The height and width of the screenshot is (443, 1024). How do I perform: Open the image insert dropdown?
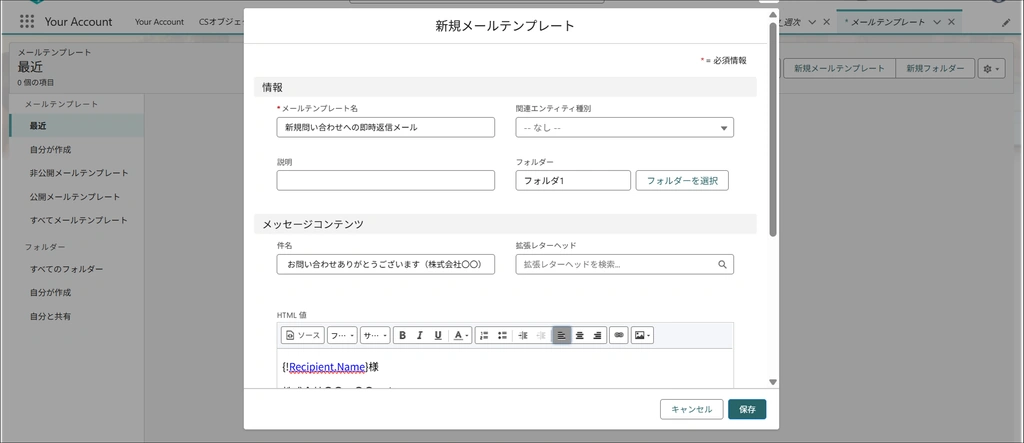coord(642,336)
